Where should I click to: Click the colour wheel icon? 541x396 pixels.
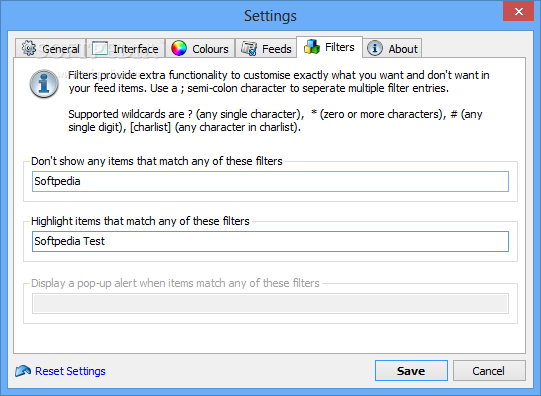click(x=179, y=48)
